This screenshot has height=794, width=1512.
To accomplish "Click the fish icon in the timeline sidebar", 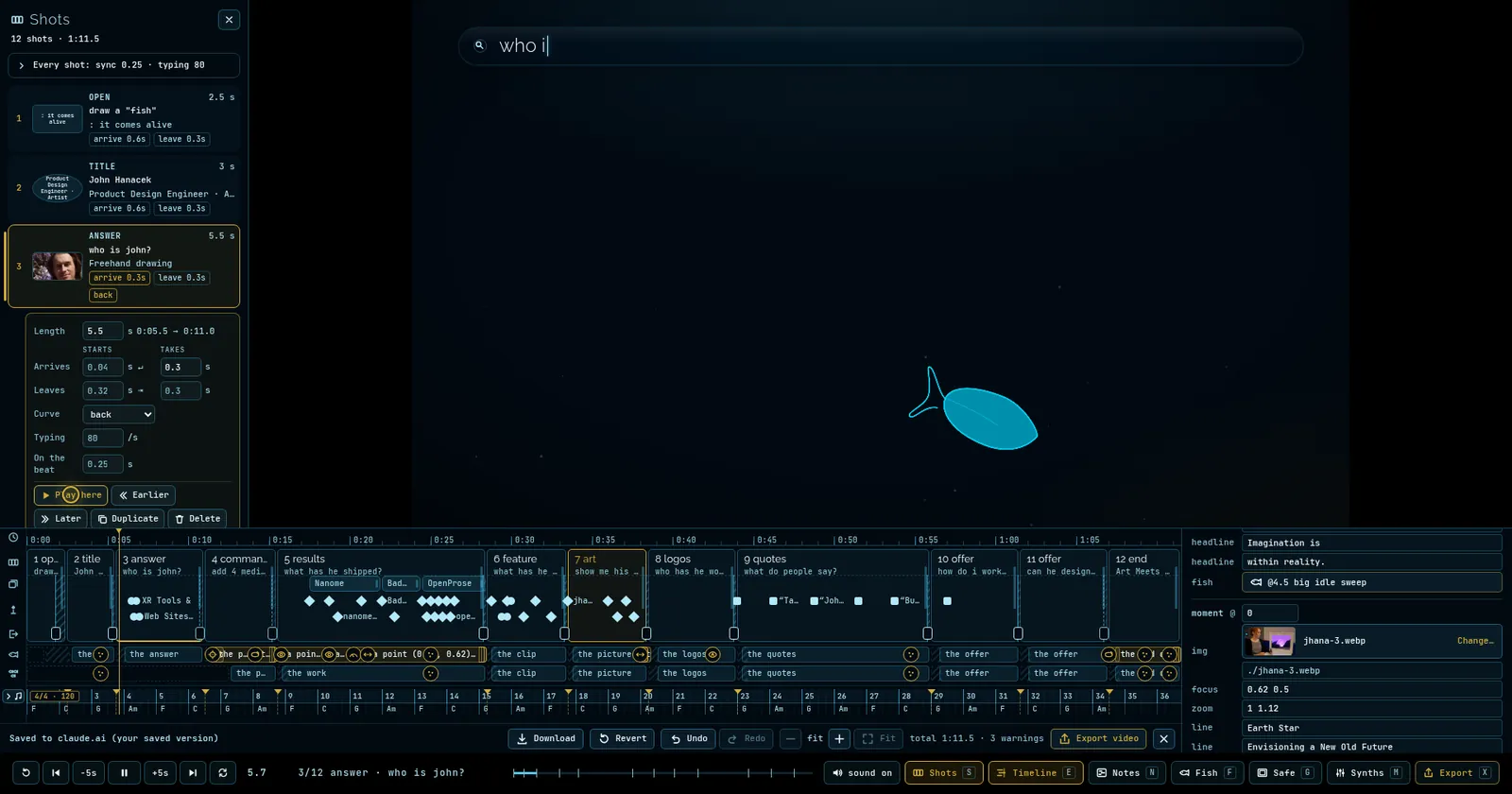I will (x=13, y=654).
